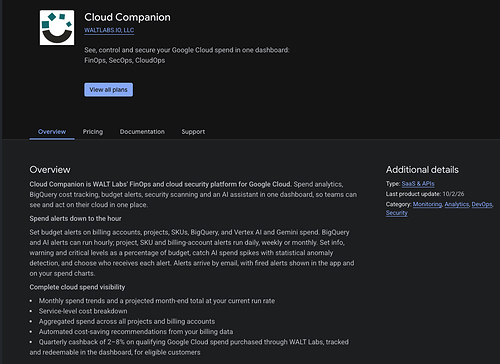Screen dimensions: 500x364
Task: Click the 'Service-level cost breakdown' bullet
Action: coord(83,311)
